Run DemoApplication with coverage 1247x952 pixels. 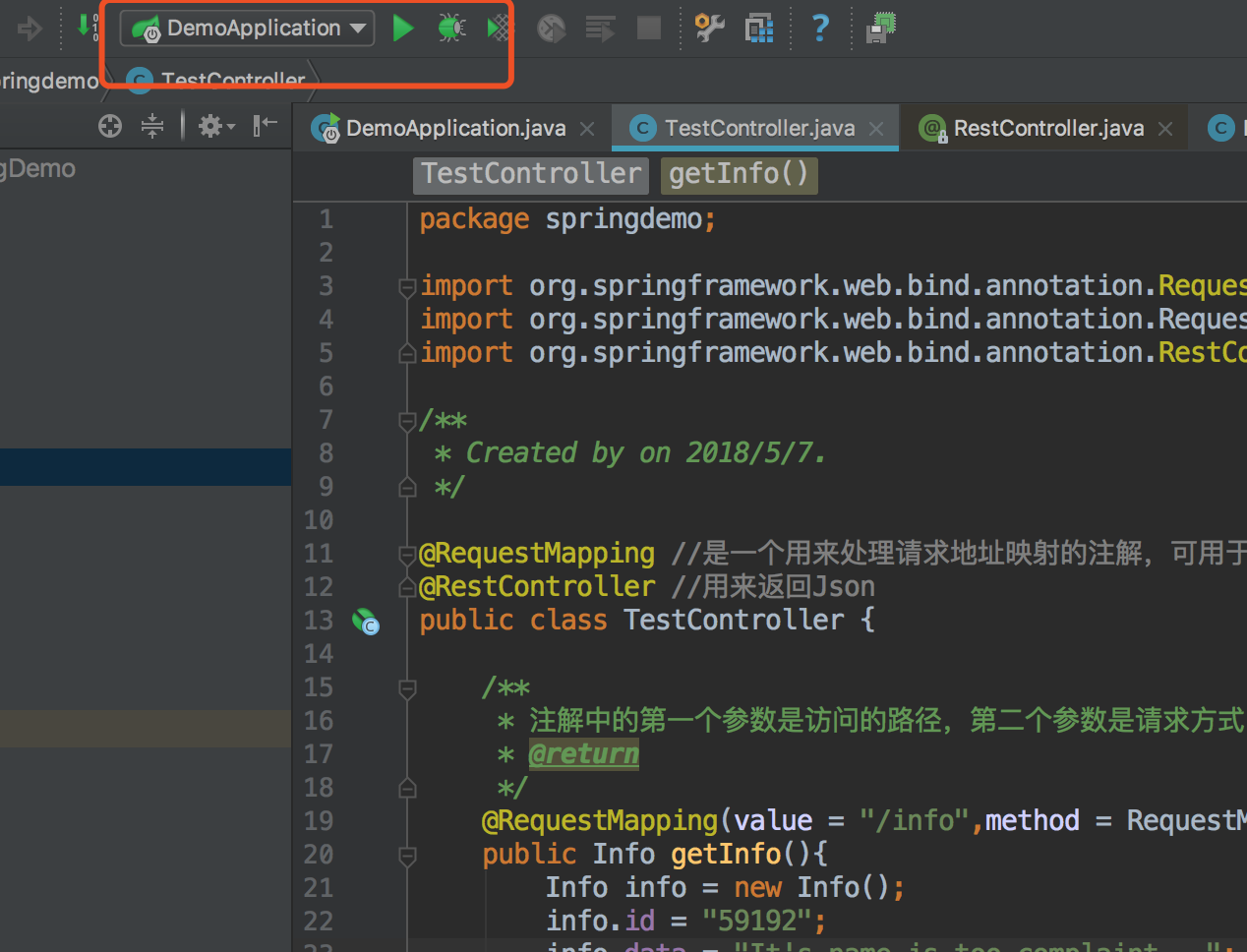tap(499, 28)
